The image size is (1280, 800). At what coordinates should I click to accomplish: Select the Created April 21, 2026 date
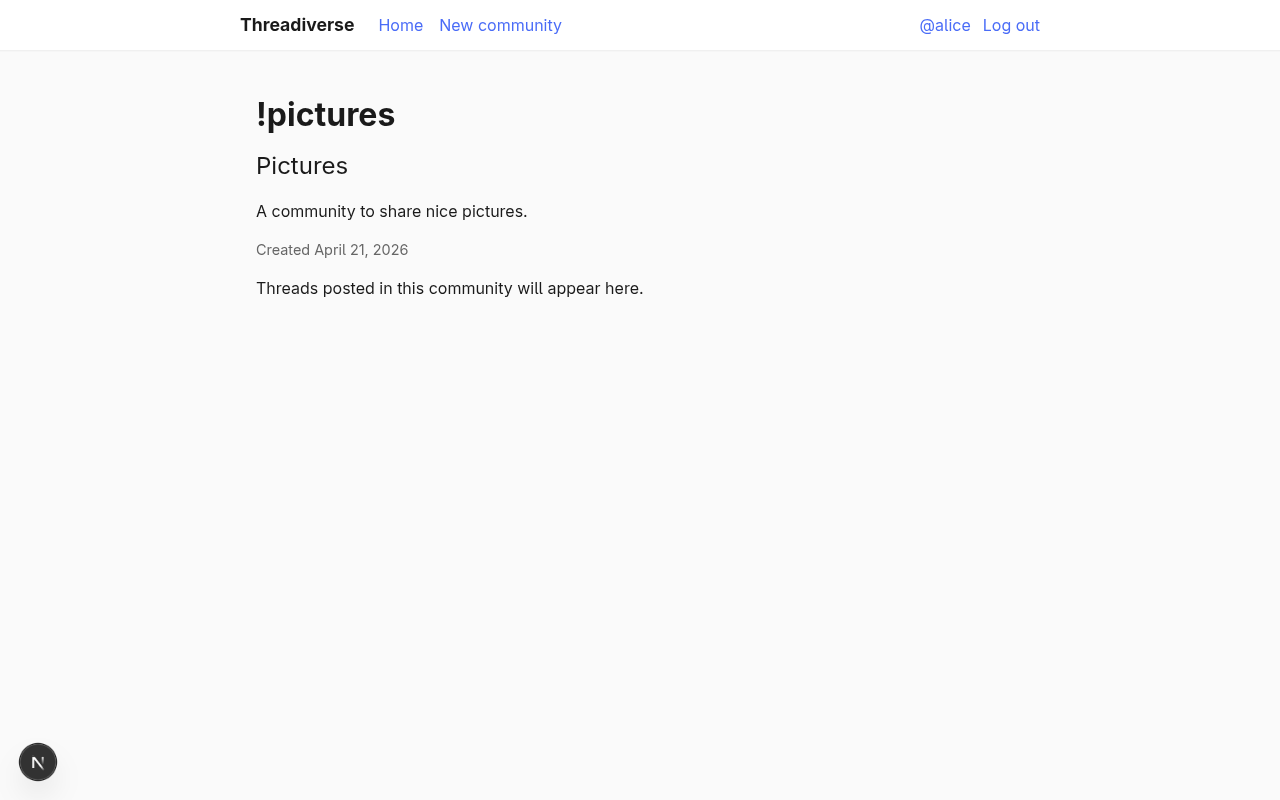pos(331,249)
